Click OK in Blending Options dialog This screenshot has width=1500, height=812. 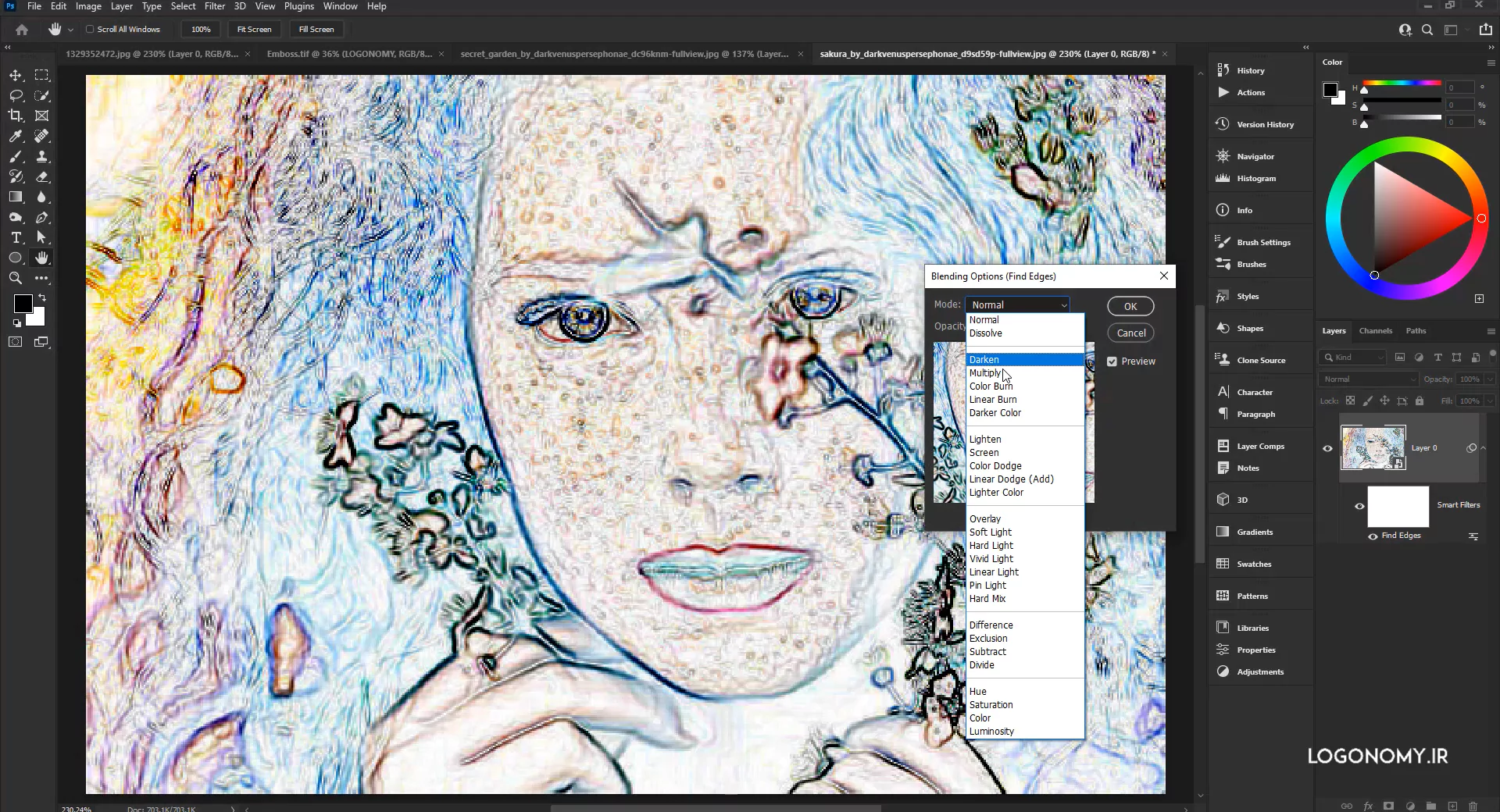[1130, 306]
